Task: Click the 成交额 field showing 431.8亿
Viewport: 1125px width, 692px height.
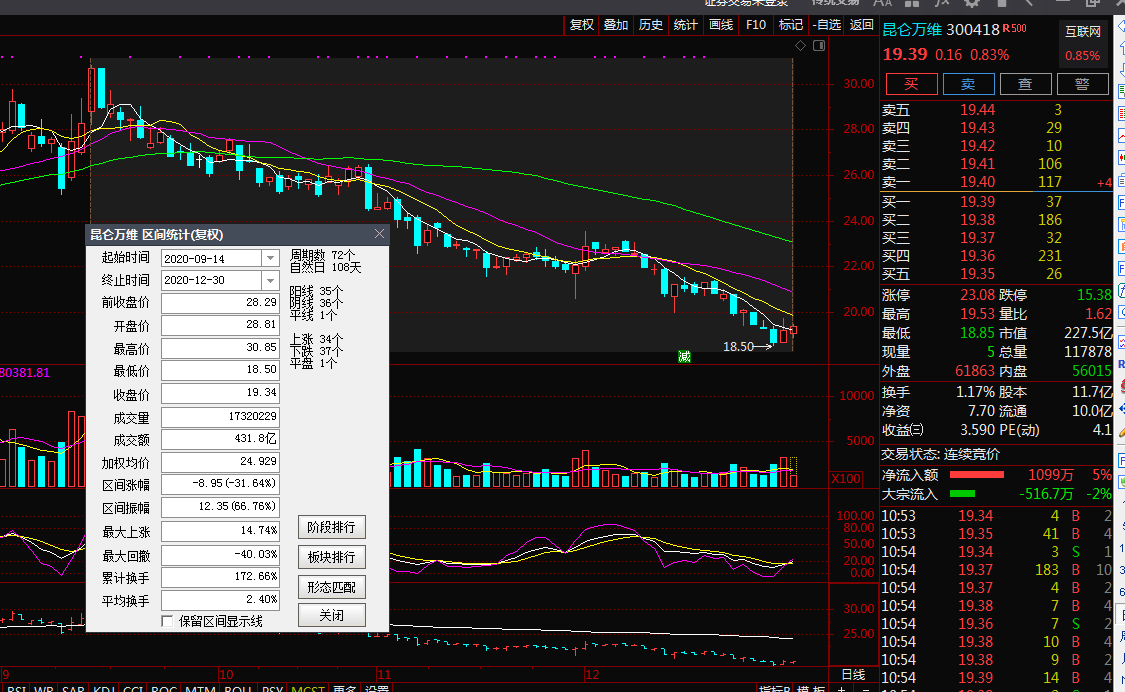Action: (220, 439)
